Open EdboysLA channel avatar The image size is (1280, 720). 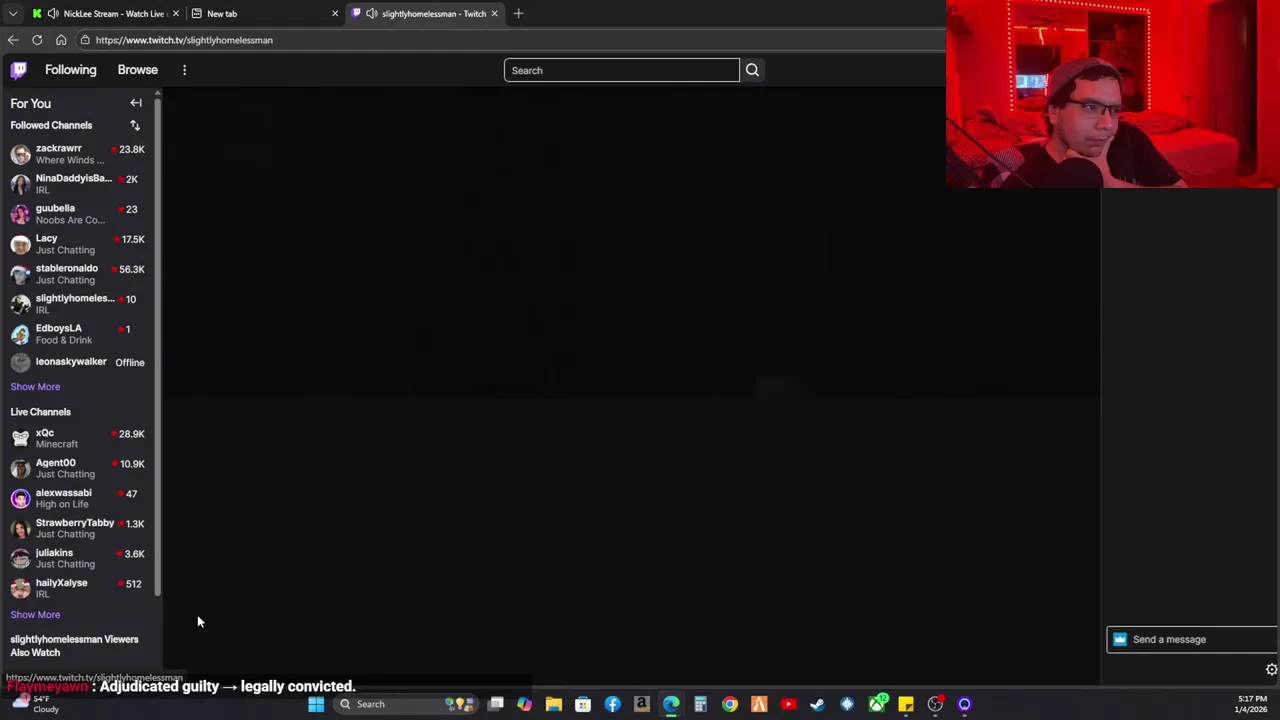(20, 334)
